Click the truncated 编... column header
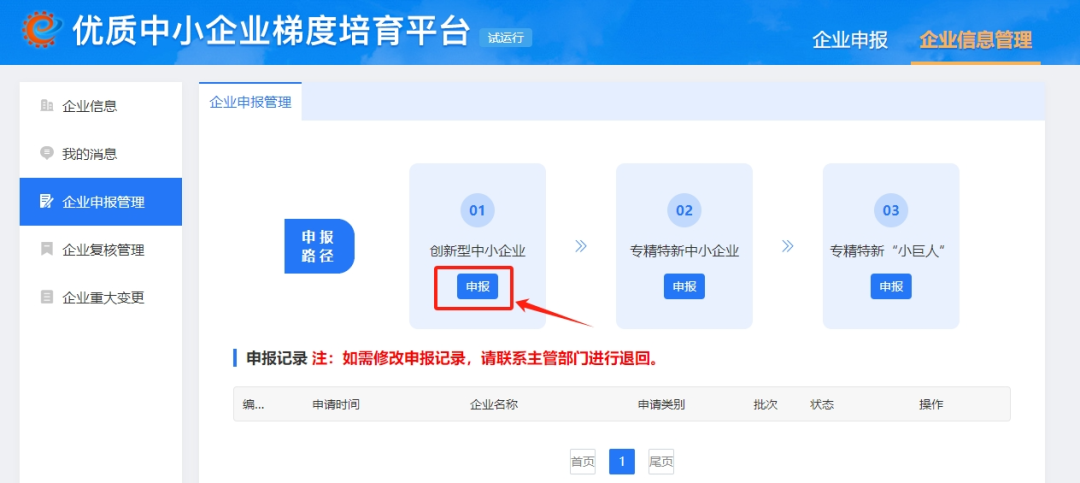 [254, 404]
